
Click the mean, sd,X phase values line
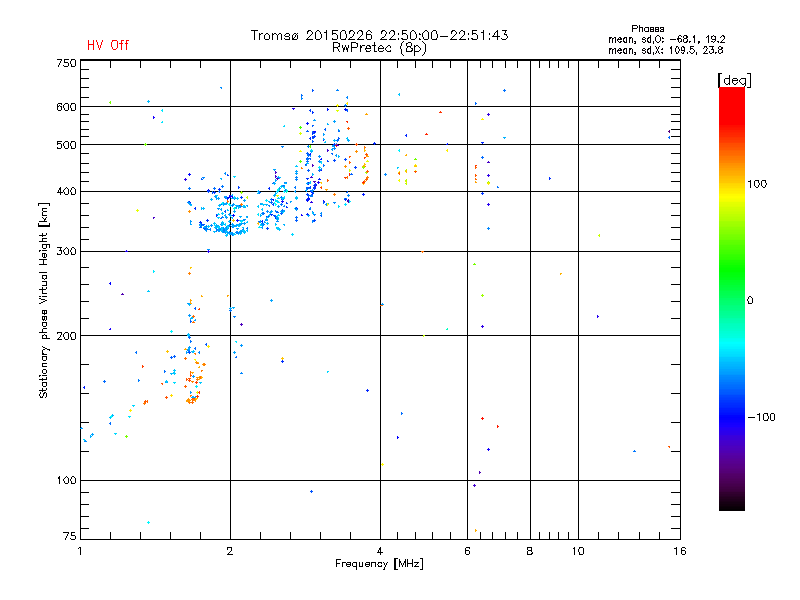(x=665, y=50)
